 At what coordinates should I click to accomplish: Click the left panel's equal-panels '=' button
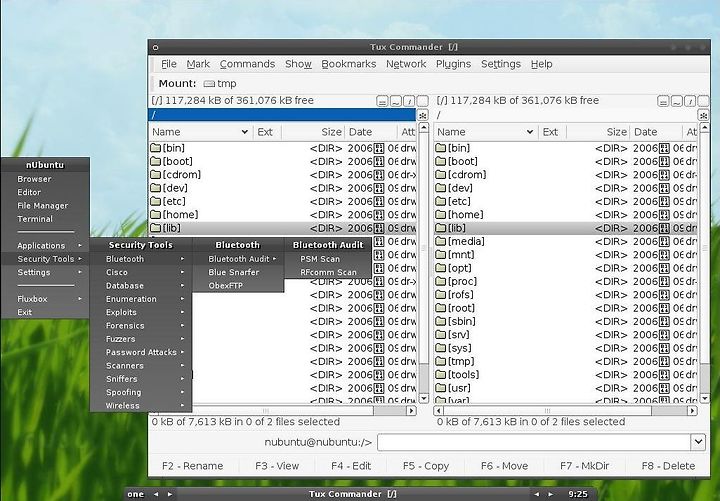pos(382,101)
